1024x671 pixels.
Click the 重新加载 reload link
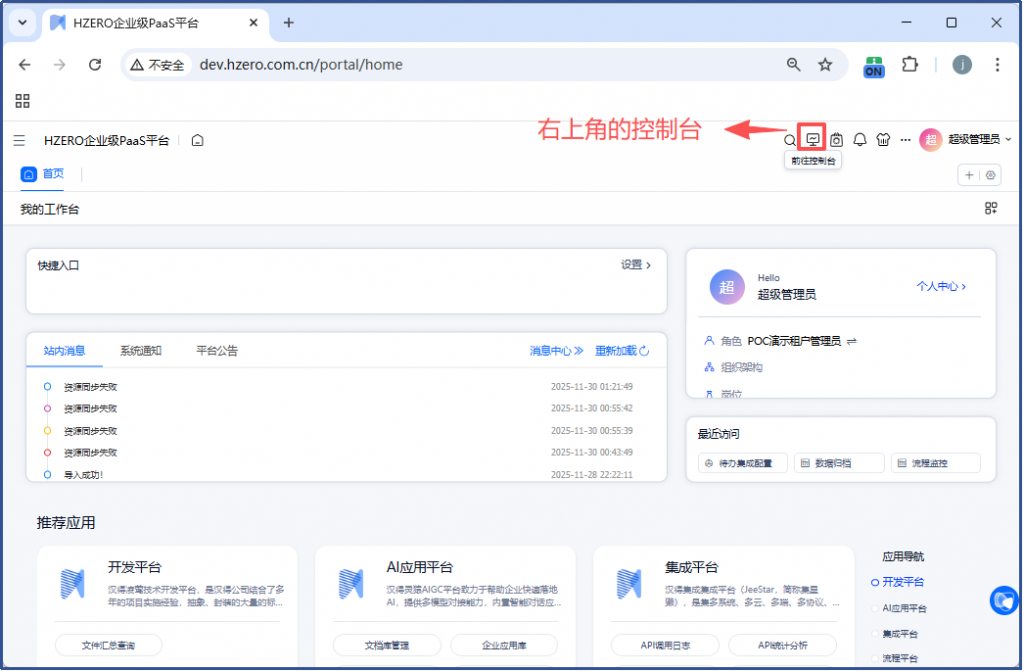point(622,351)
